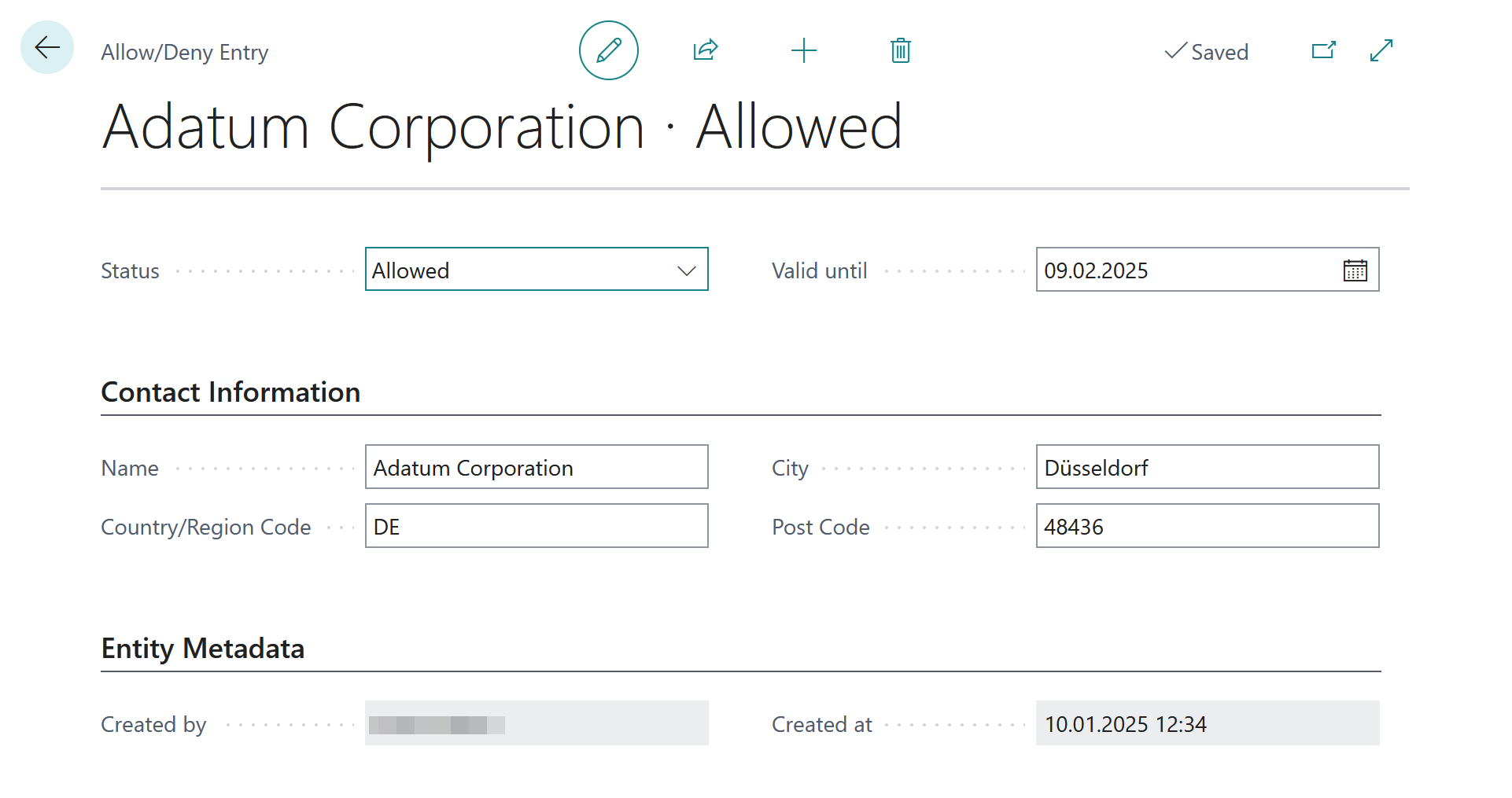This screenshot has width=1512, height=798.
Task: Click the Valid until label
Action: 819,270
